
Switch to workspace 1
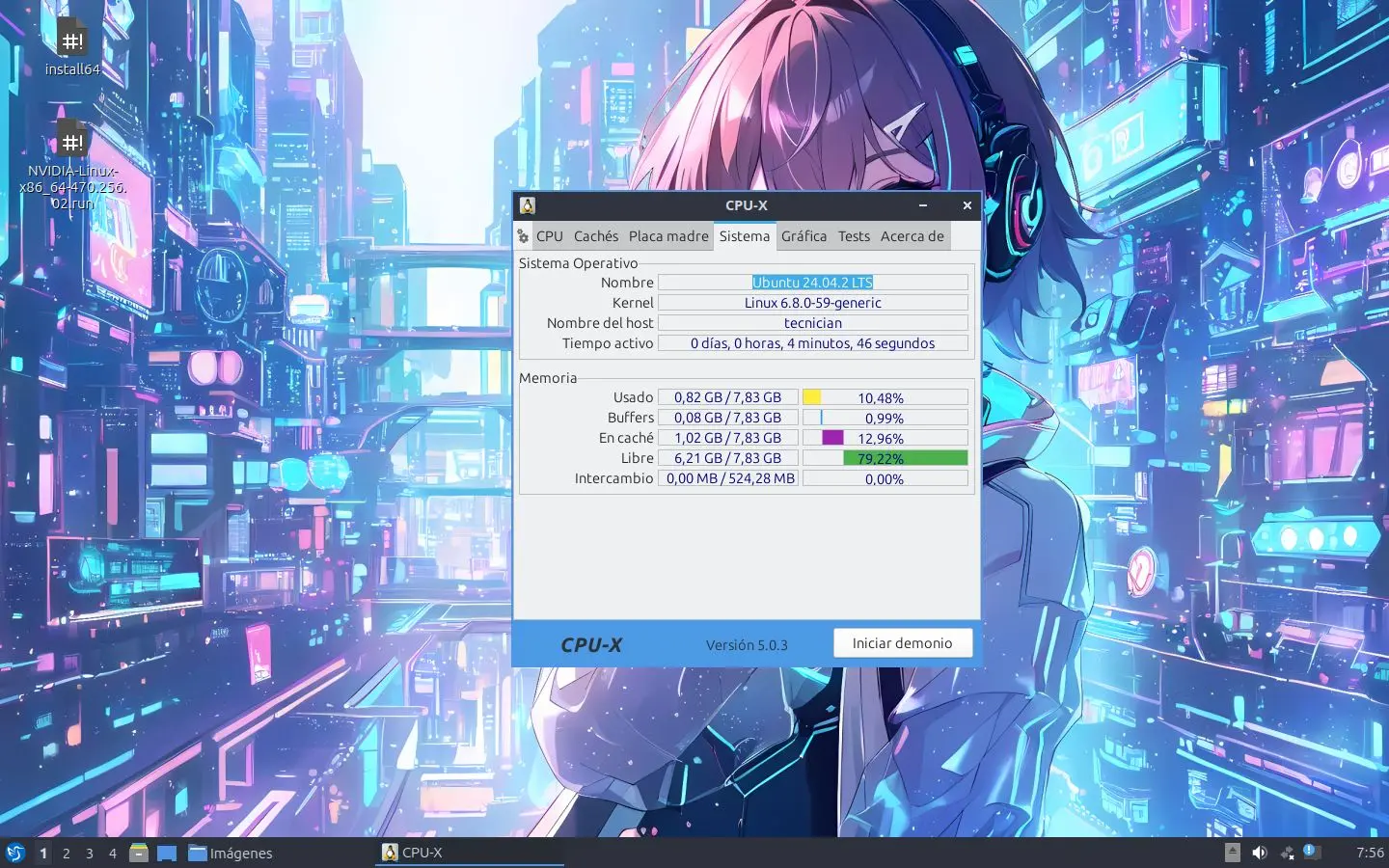tap(43, 853)
